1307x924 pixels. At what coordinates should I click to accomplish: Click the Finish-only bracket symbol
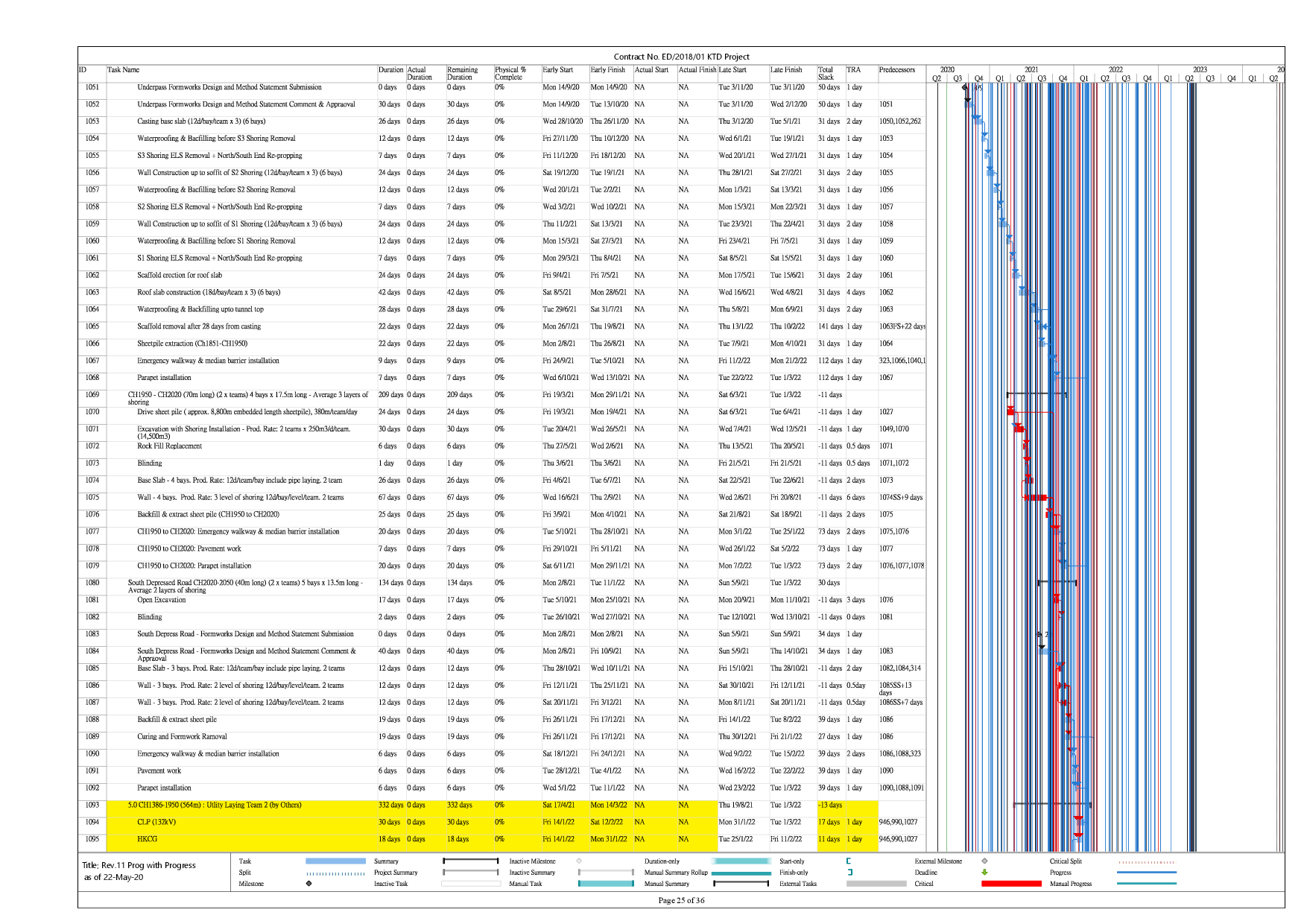849,873
